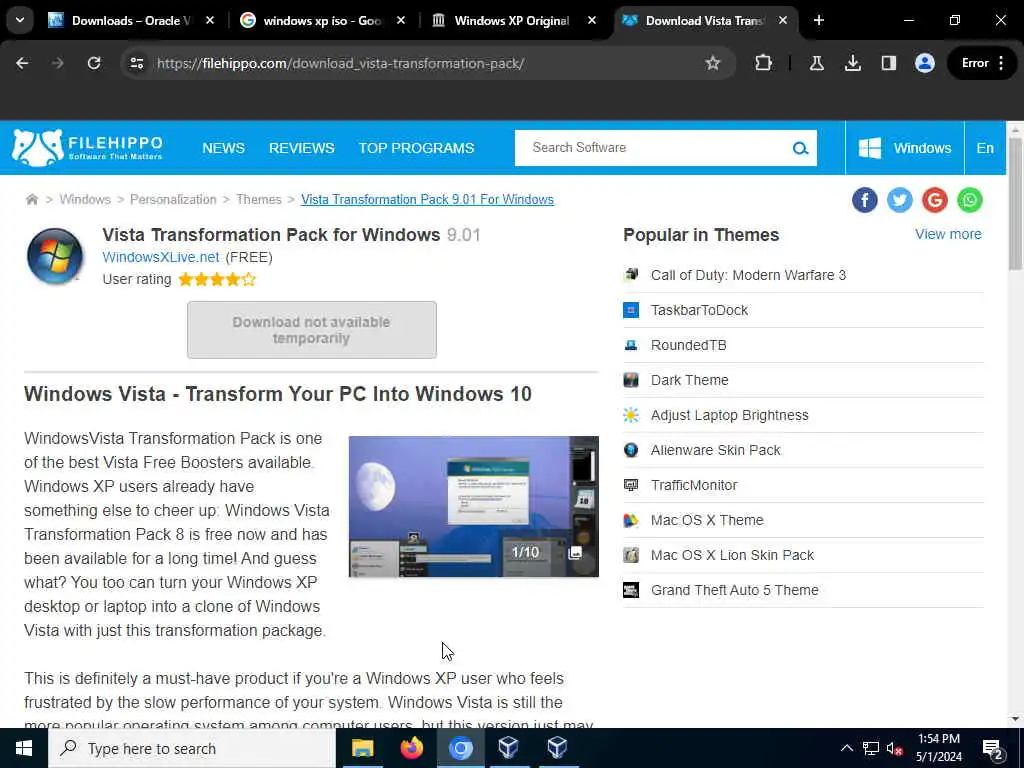Open Vista Transformation Pack 9.01 breadcrumb link
Image resolution: width=1024 pixels, height=768 pixels.
coord(427,199)
